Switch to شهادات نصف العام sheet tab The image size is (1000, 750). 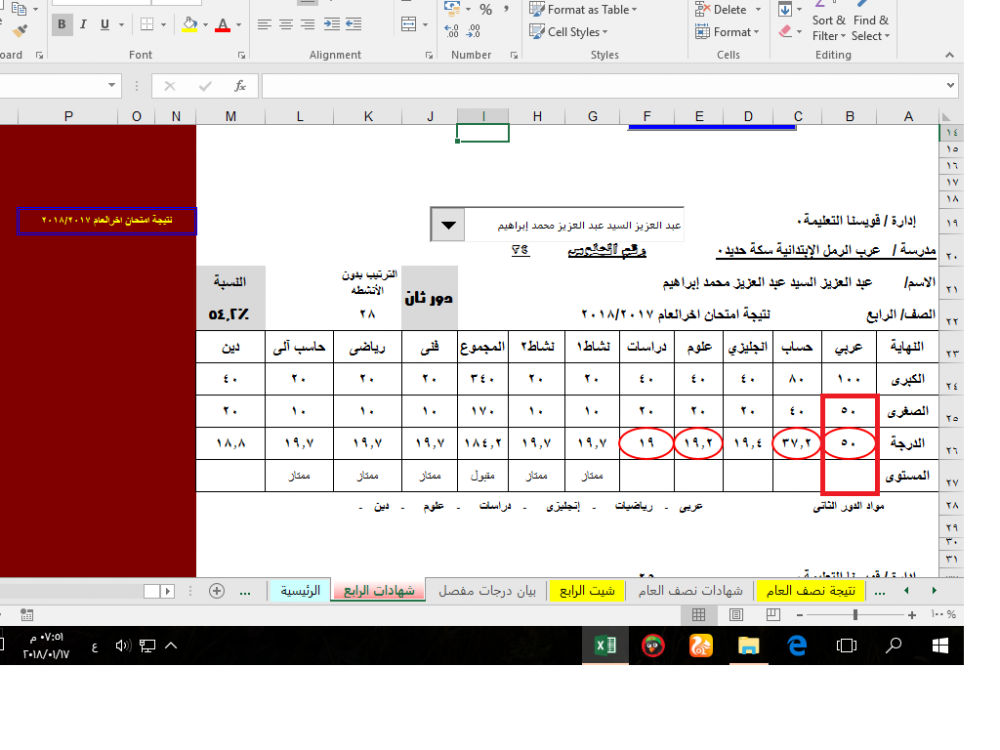click(x=690, y=591)
